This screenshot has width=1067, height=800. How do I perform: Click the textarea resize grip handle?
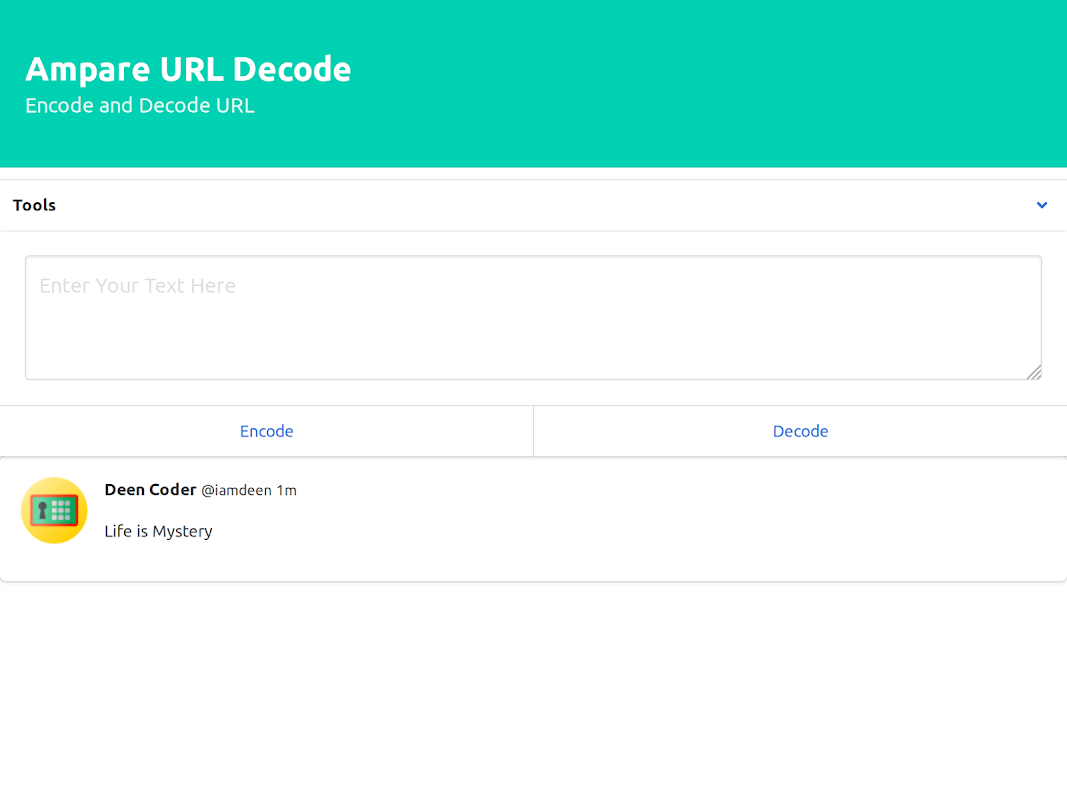point(1034,372)
